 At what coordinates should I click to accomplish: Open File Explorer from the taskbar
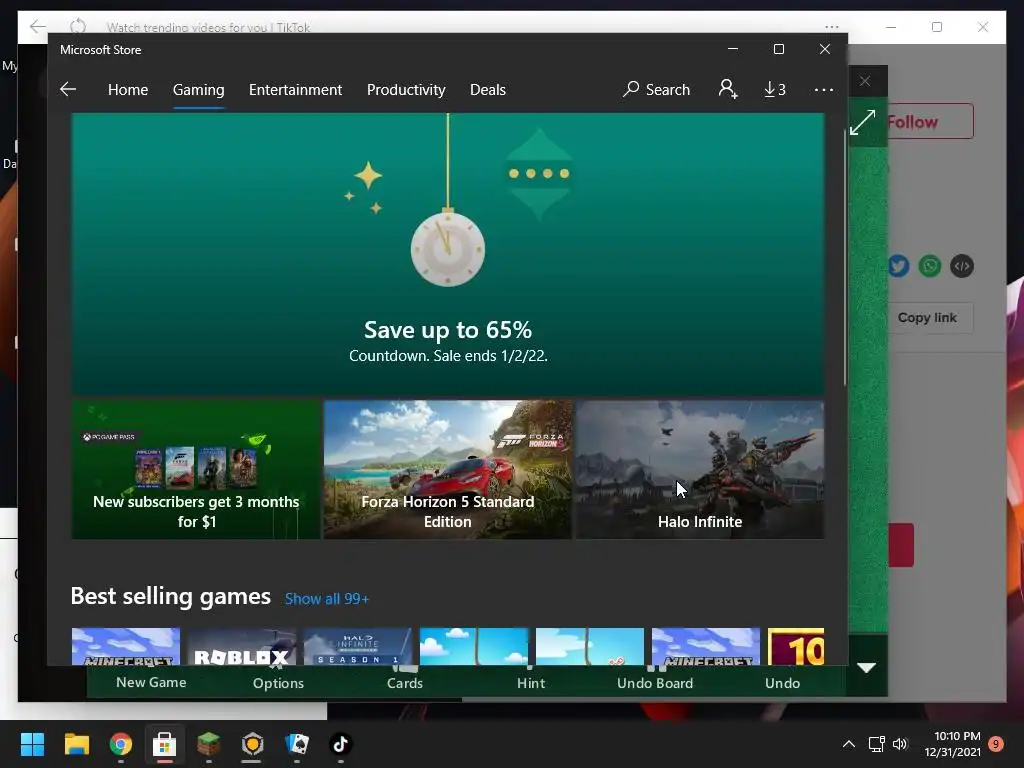click(x=76, y=744)
